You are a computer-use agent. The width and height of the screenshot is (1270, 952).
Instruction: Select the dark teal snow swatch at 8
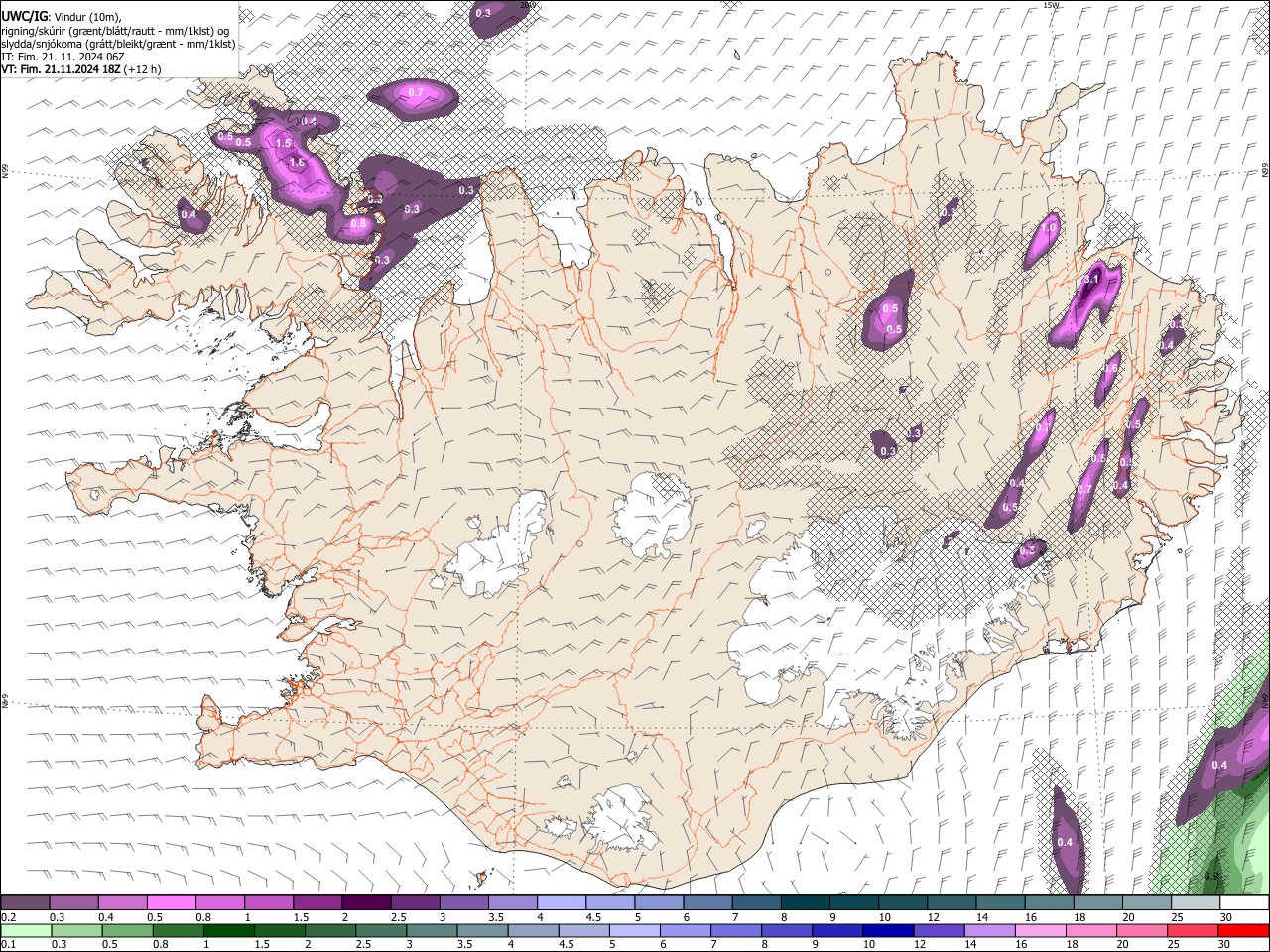click(806, 903)
